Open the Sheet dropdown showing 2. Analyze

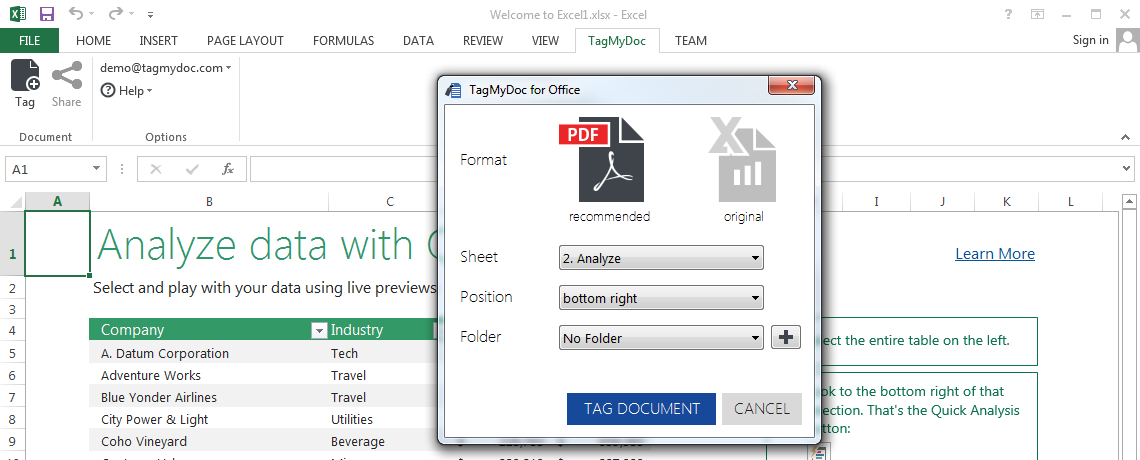coord(661,258)
